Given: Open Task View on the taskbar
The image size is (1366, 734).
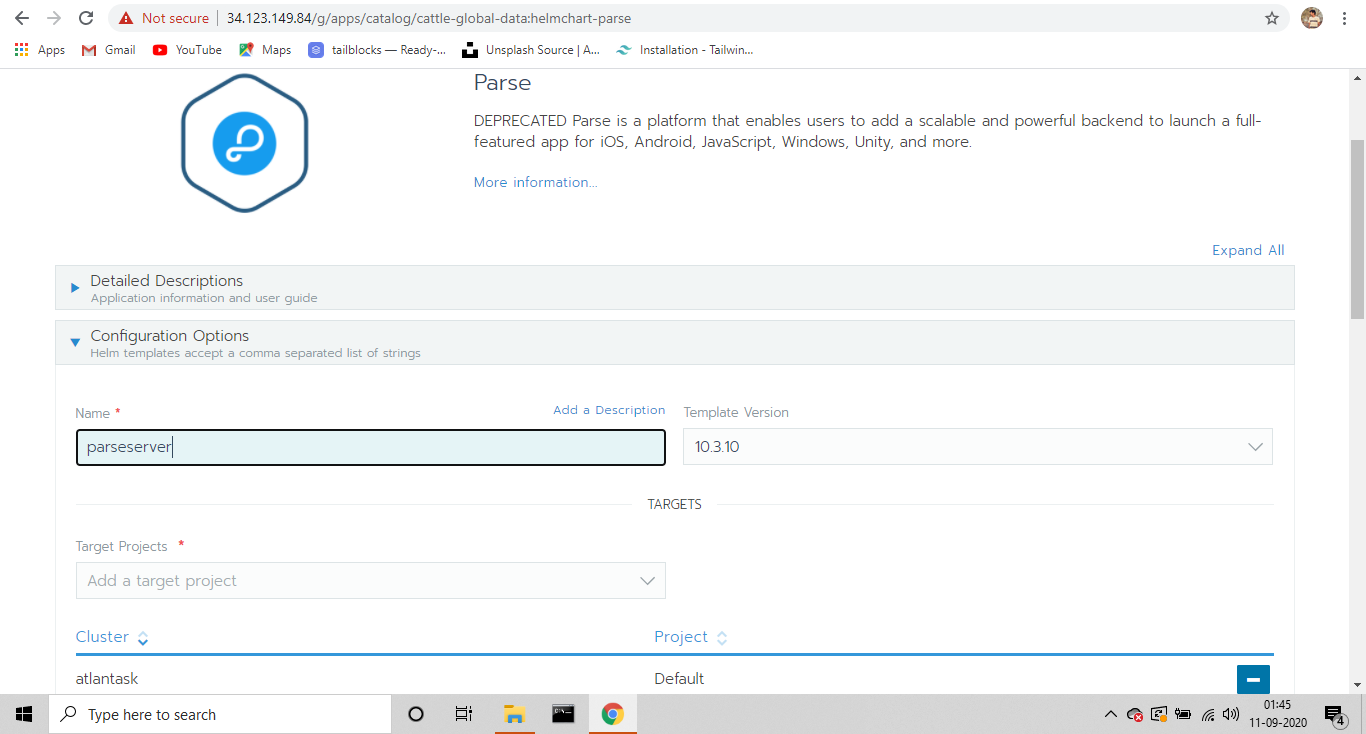Looking at the screenshot, I should [x=464, y=714].
